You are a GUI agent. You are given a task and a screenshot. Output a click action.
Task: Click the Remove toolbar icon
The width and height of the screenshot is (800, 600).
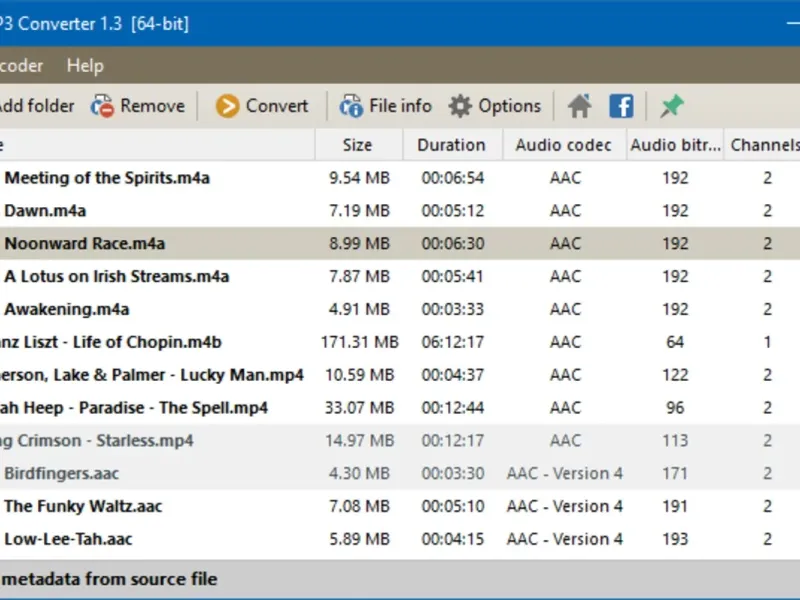(102, 106)
